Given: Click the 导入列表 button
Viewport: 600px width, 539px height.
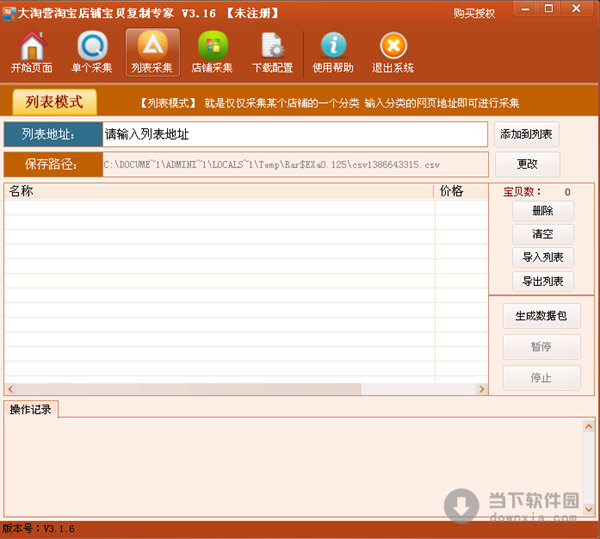Looking at the screenshot, I should tap(543, 257).
